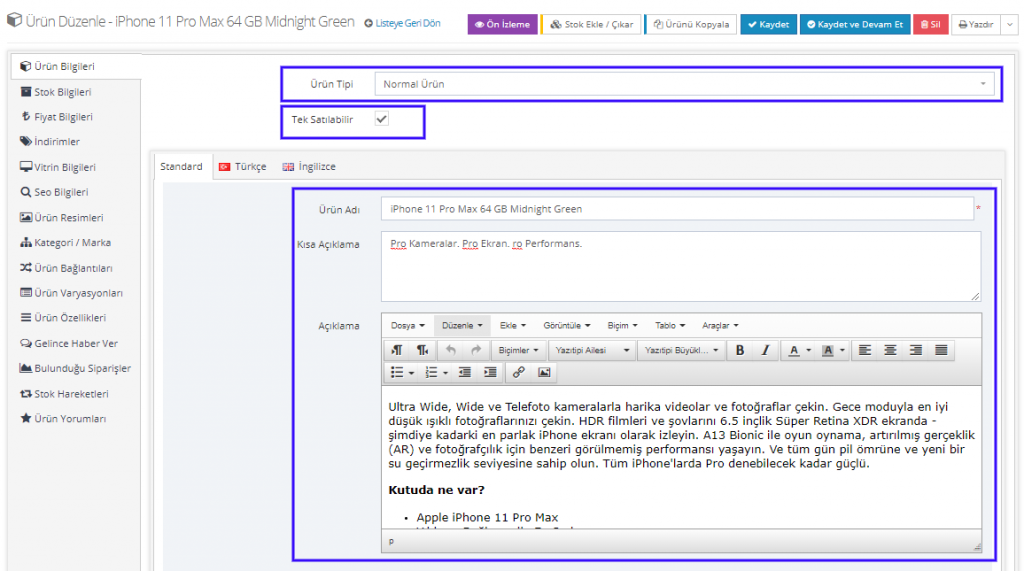Image resolution: width=1024 pixels, height=571 pixels.
Task: Redo the edit in the editor
Action: 476,350
